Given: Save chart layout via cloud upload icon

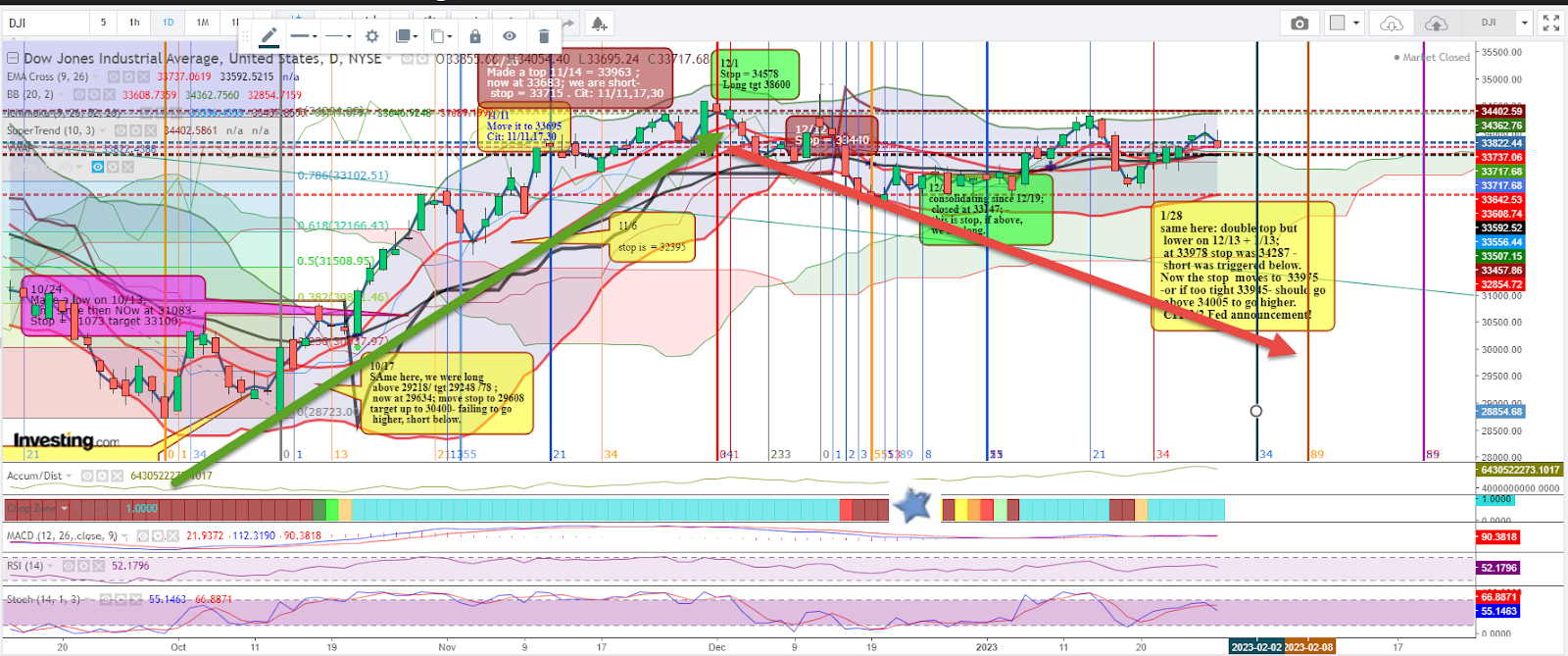Looking at the screenshot, I should [x=1436, y=23].
